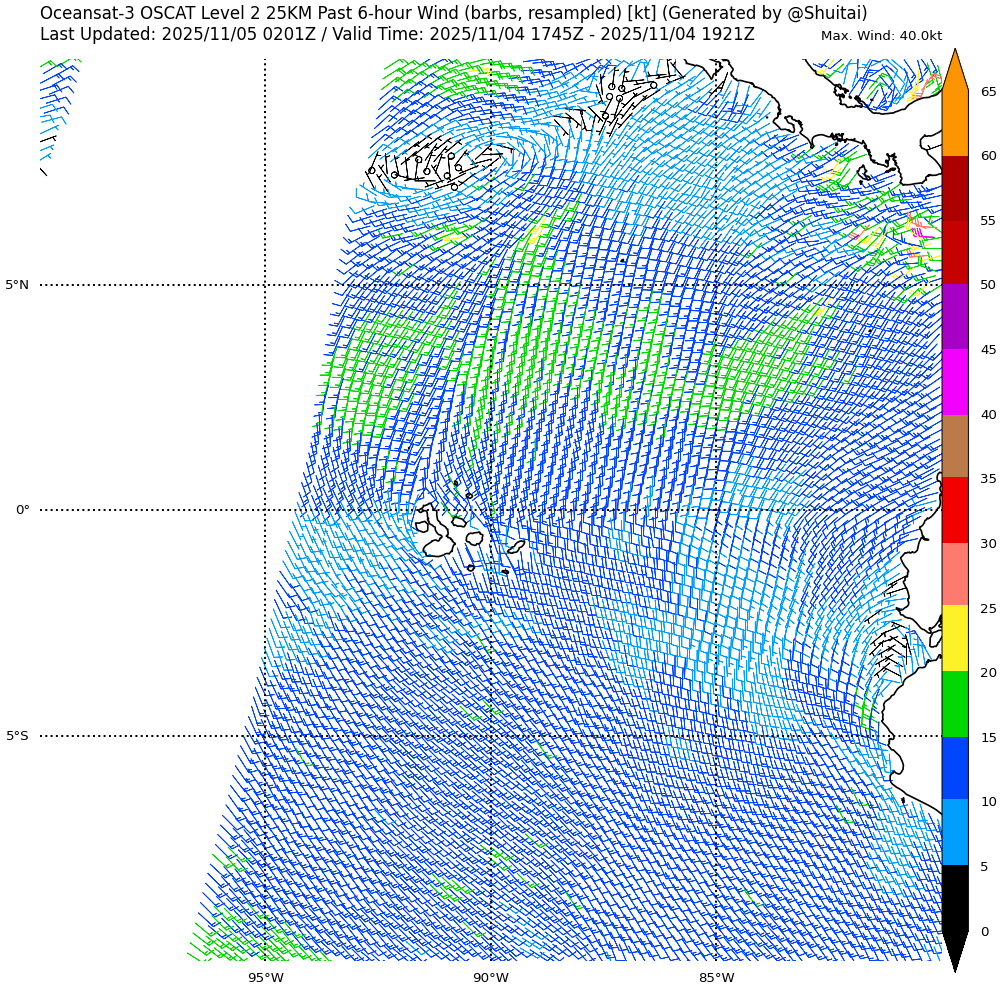
Task: Click the Max. Wind 40.0kt text
Action: [881, 36]
